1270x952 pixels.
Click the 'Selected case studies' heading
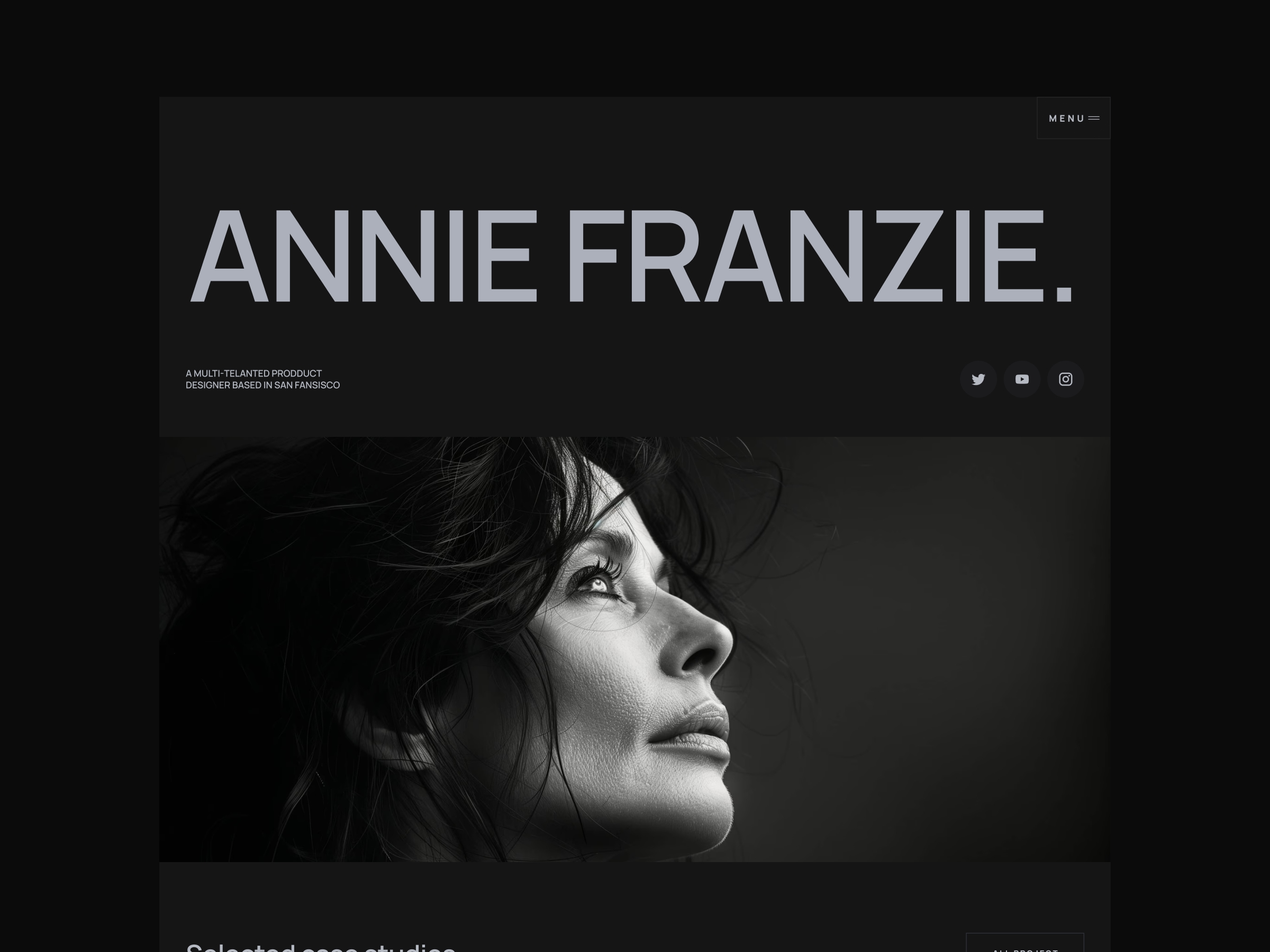(321, 947)
